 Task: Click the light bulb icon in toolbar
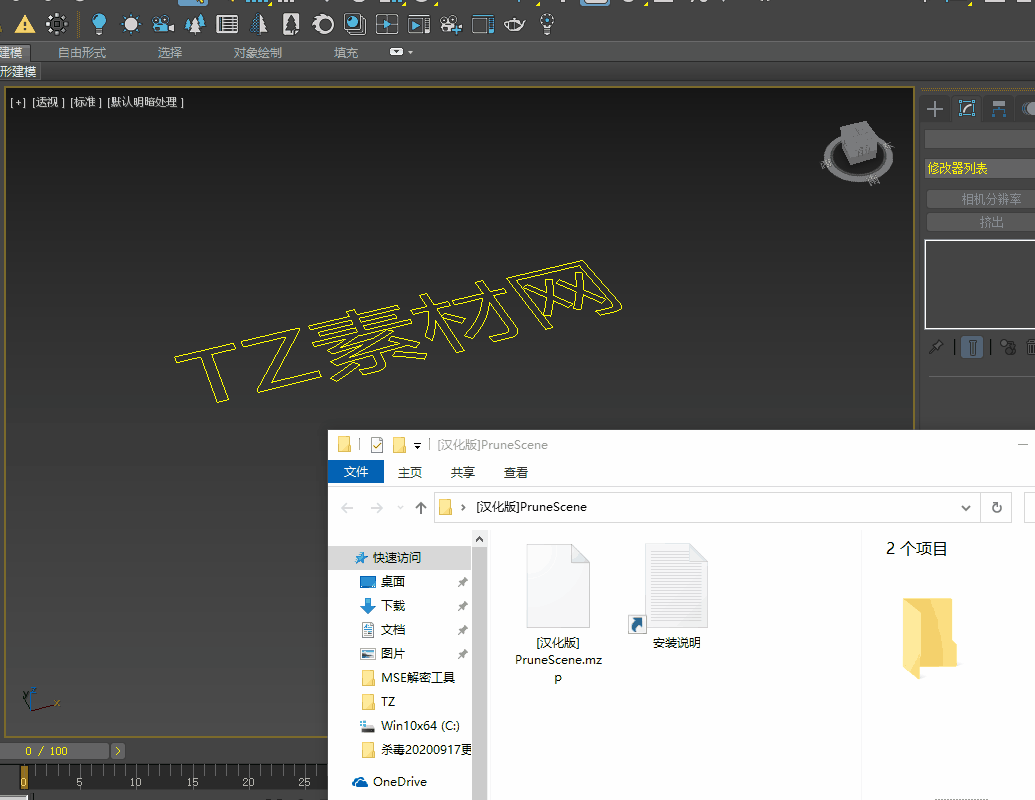pyautogui.click(x=98, y=24)
